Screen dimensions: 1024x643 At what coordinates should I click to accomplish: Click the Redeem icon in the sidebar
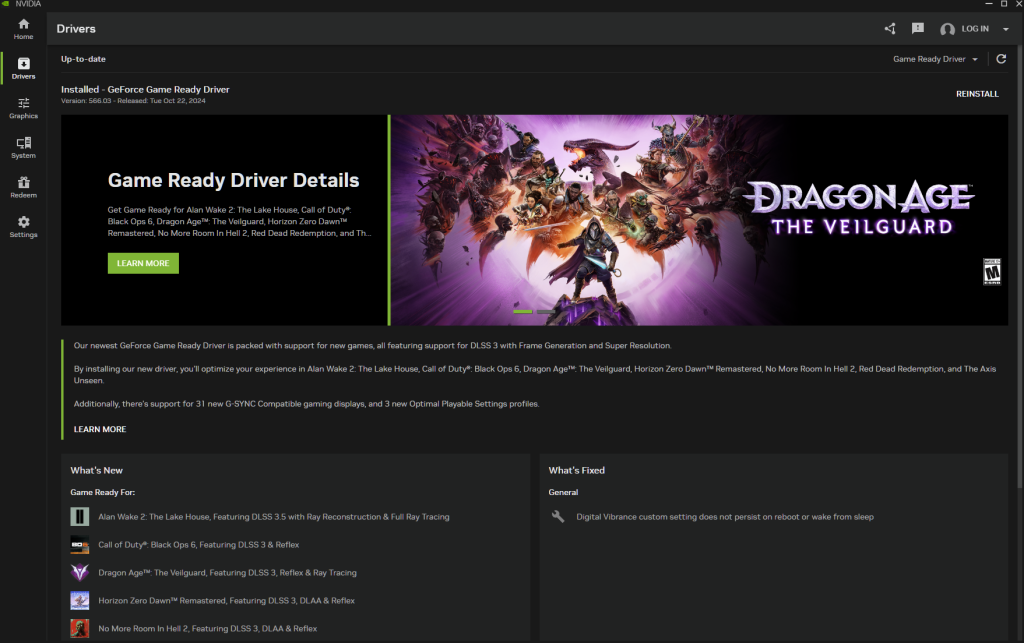23,186
